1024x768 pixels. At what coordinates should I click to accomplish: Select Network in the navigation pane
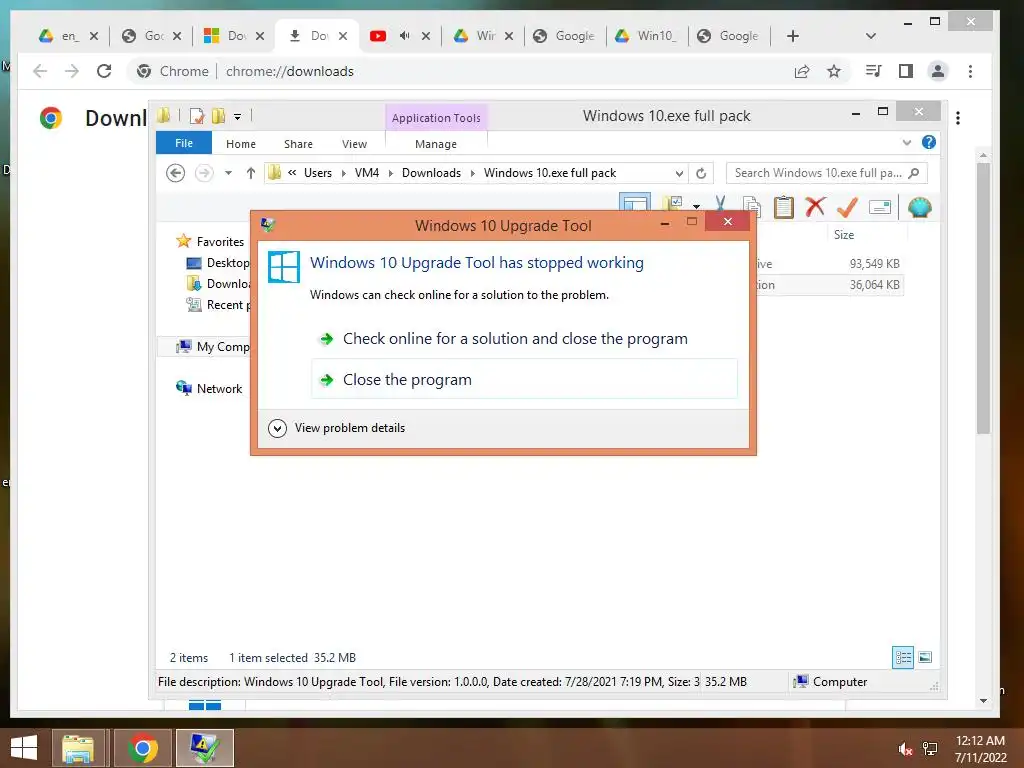(209, 389)
